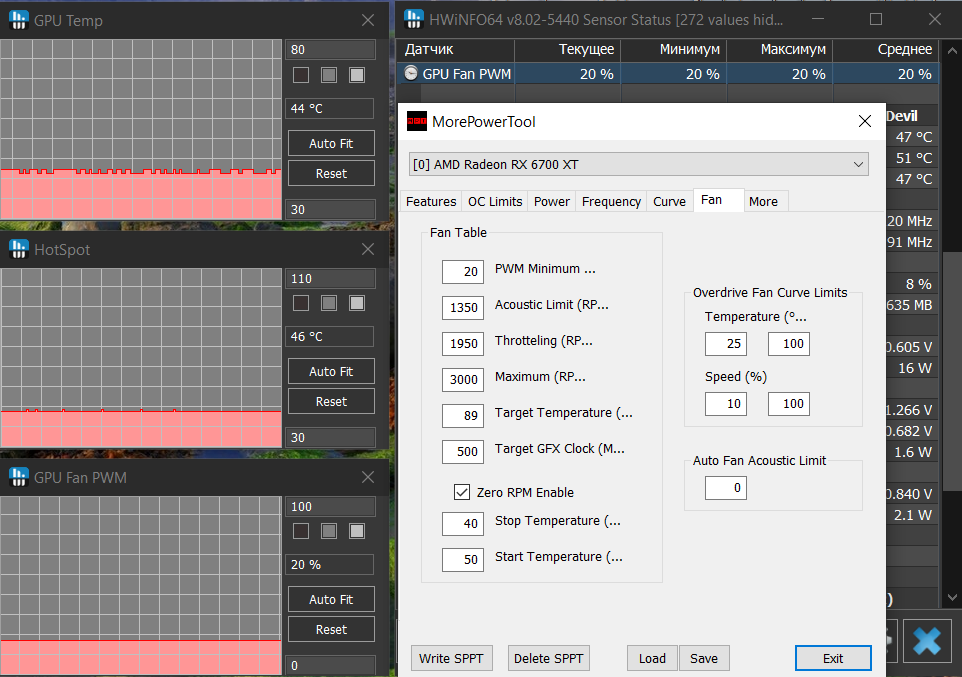This screenshot has width=962, height=677.
Task: Click HotSpot graph upper limit field 110
Action: pos(330,279)
